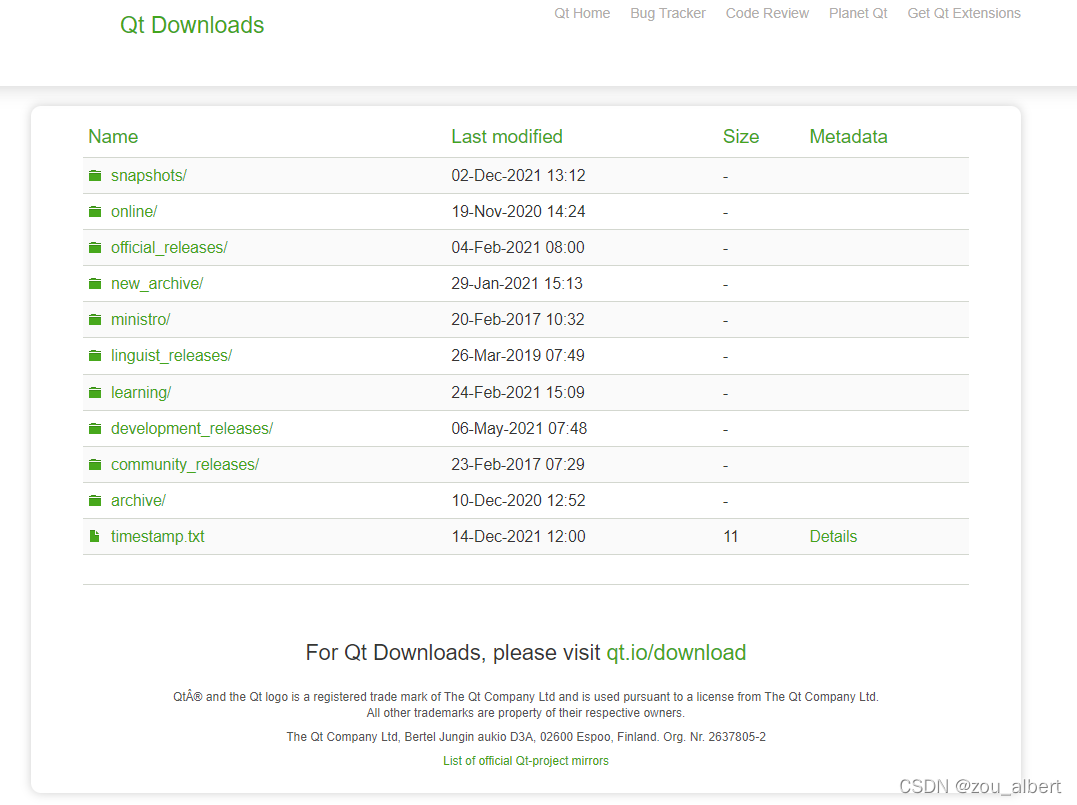Sort by the Name column header
The image size is (1077, 805).
point(113,137)
